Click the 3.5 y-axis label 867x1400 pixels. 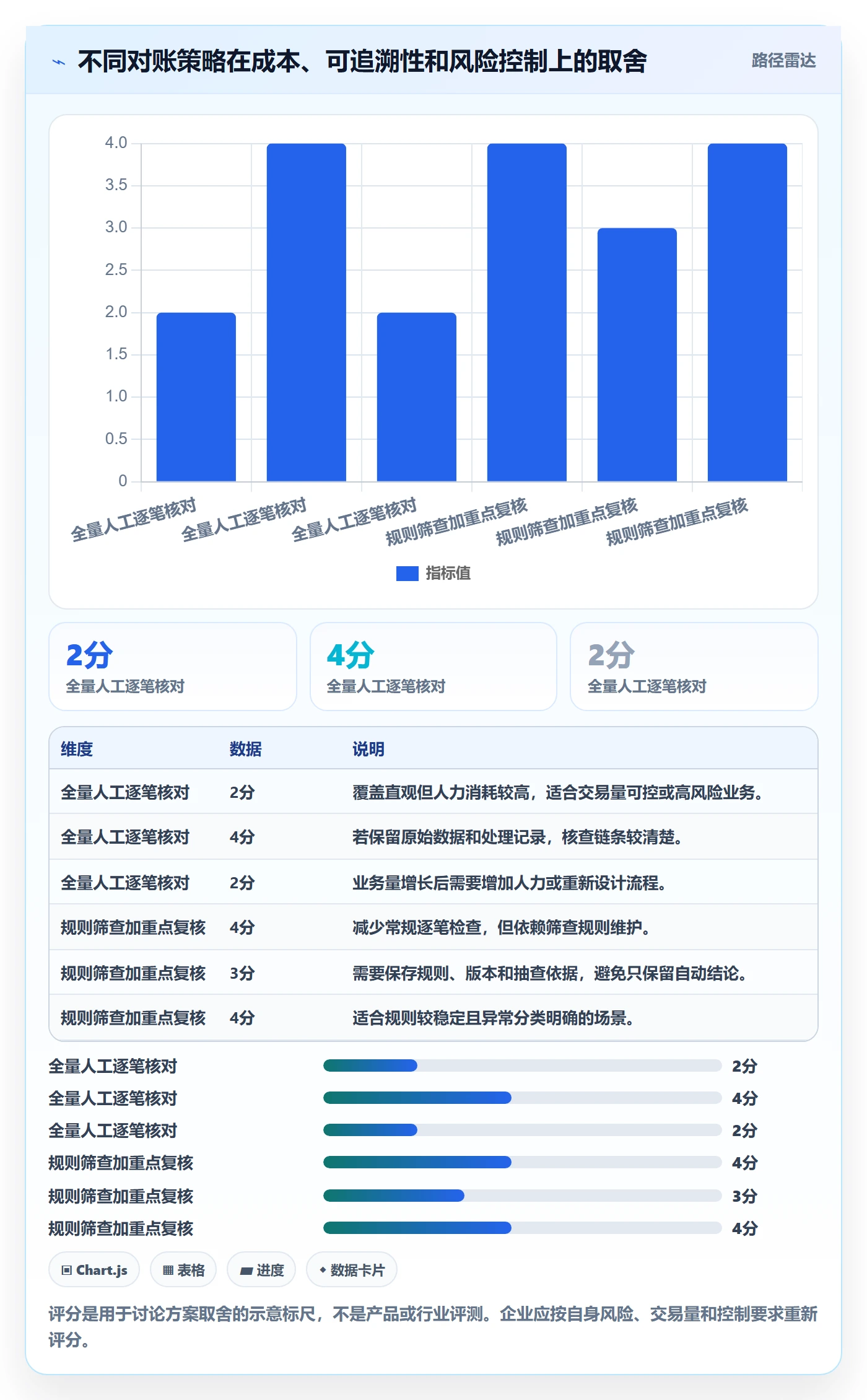[x=116, y=185]
